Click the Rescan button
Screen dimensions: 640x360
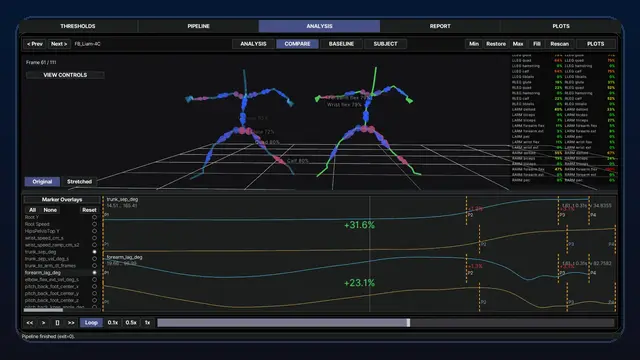(560, 44)
